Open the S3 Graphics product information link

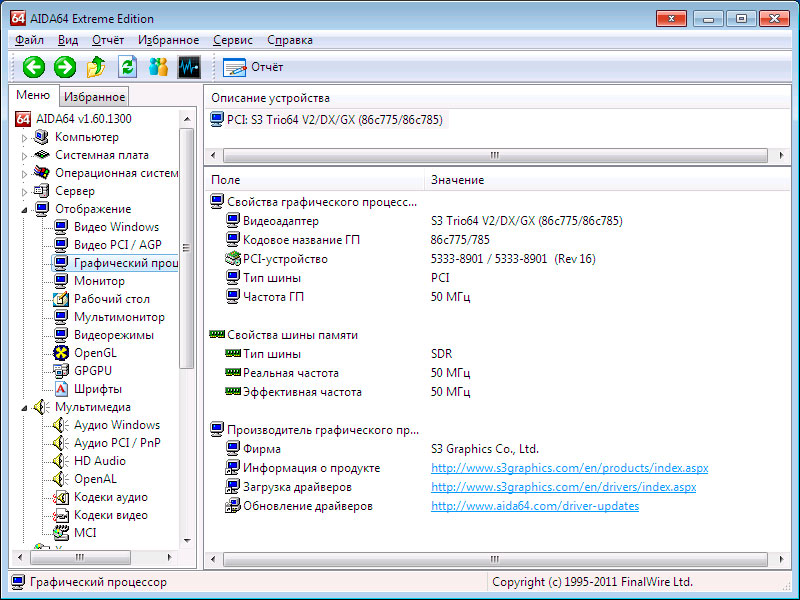569,468
